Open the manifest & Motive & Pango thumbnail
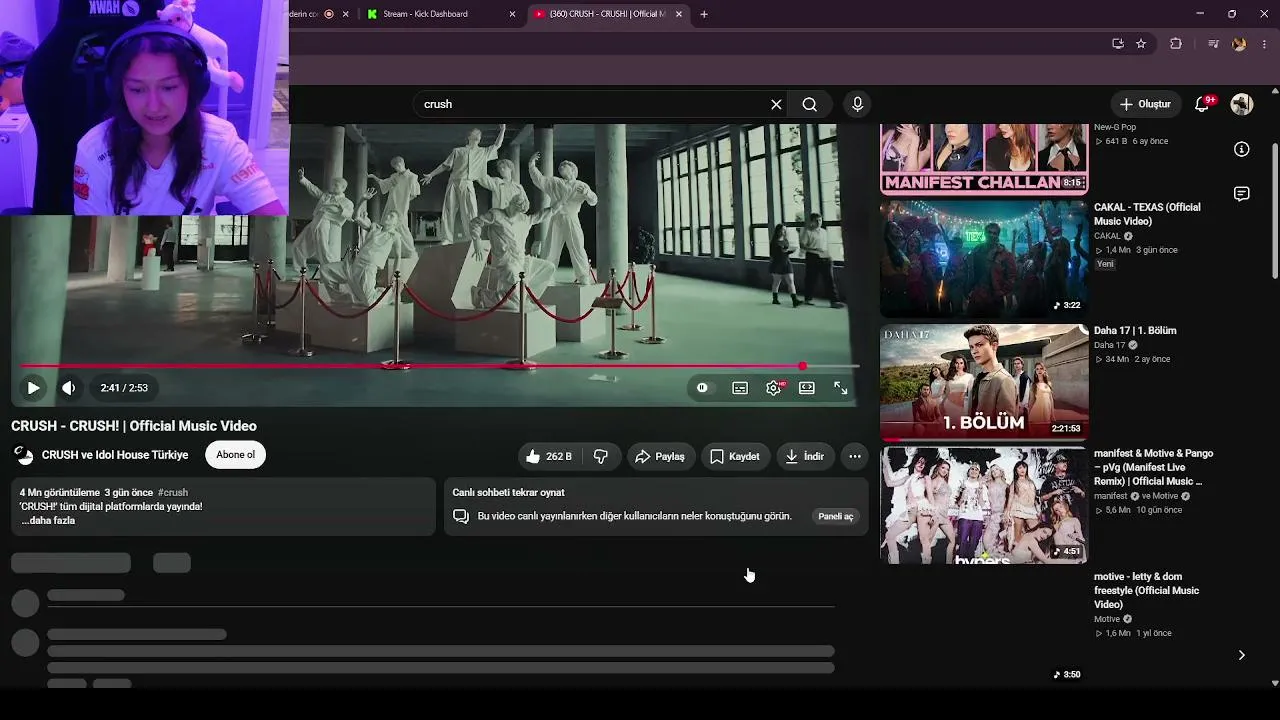The height and width of the screenshot is (720, 1280). 984,505
